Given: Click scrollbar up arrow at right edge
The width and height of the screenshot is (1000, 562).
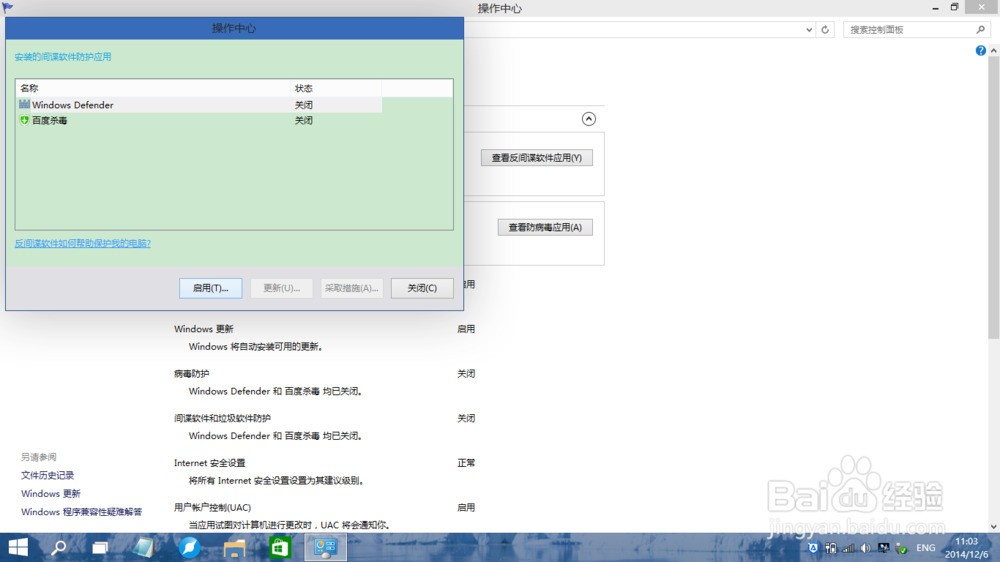Looking at the screenshot, I should pos(994,50).
